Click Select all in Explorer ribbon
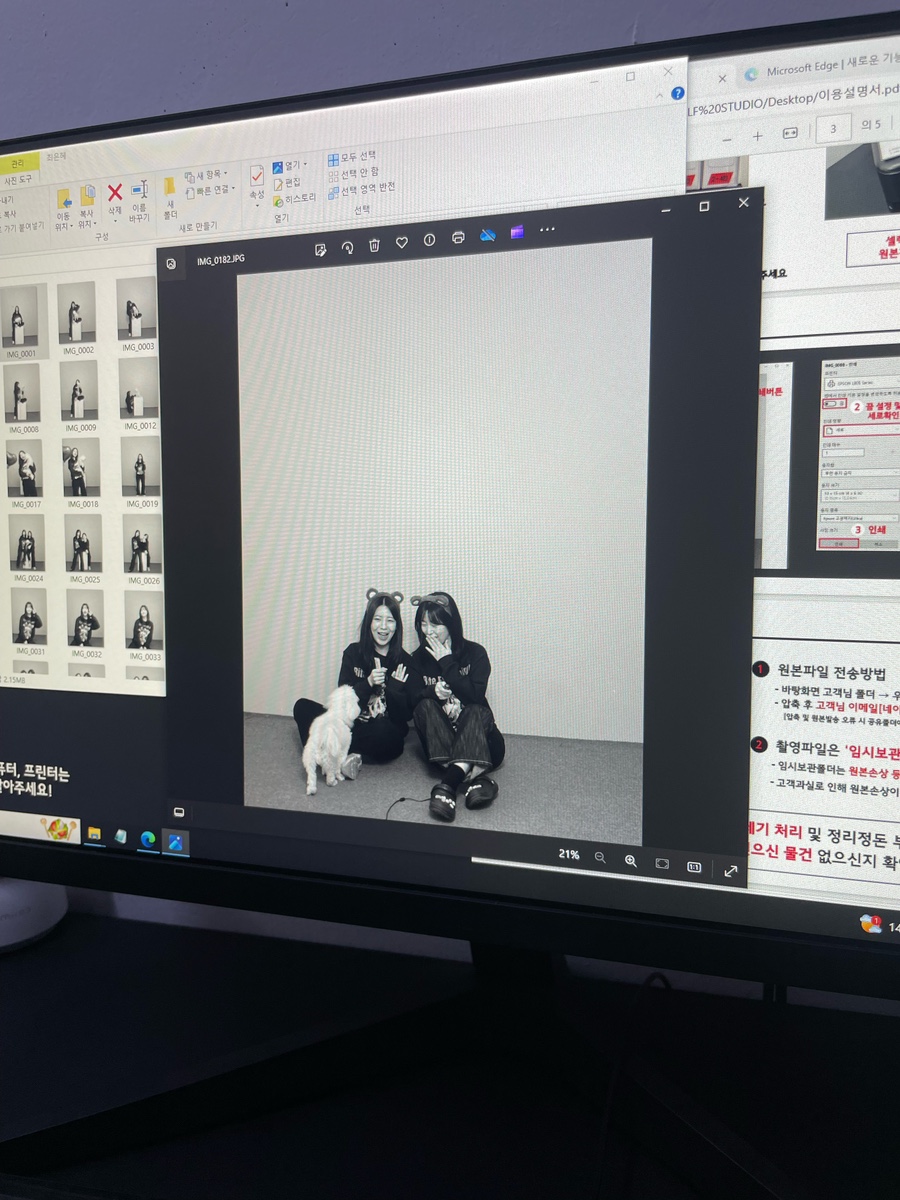 [x=352, y=158]
